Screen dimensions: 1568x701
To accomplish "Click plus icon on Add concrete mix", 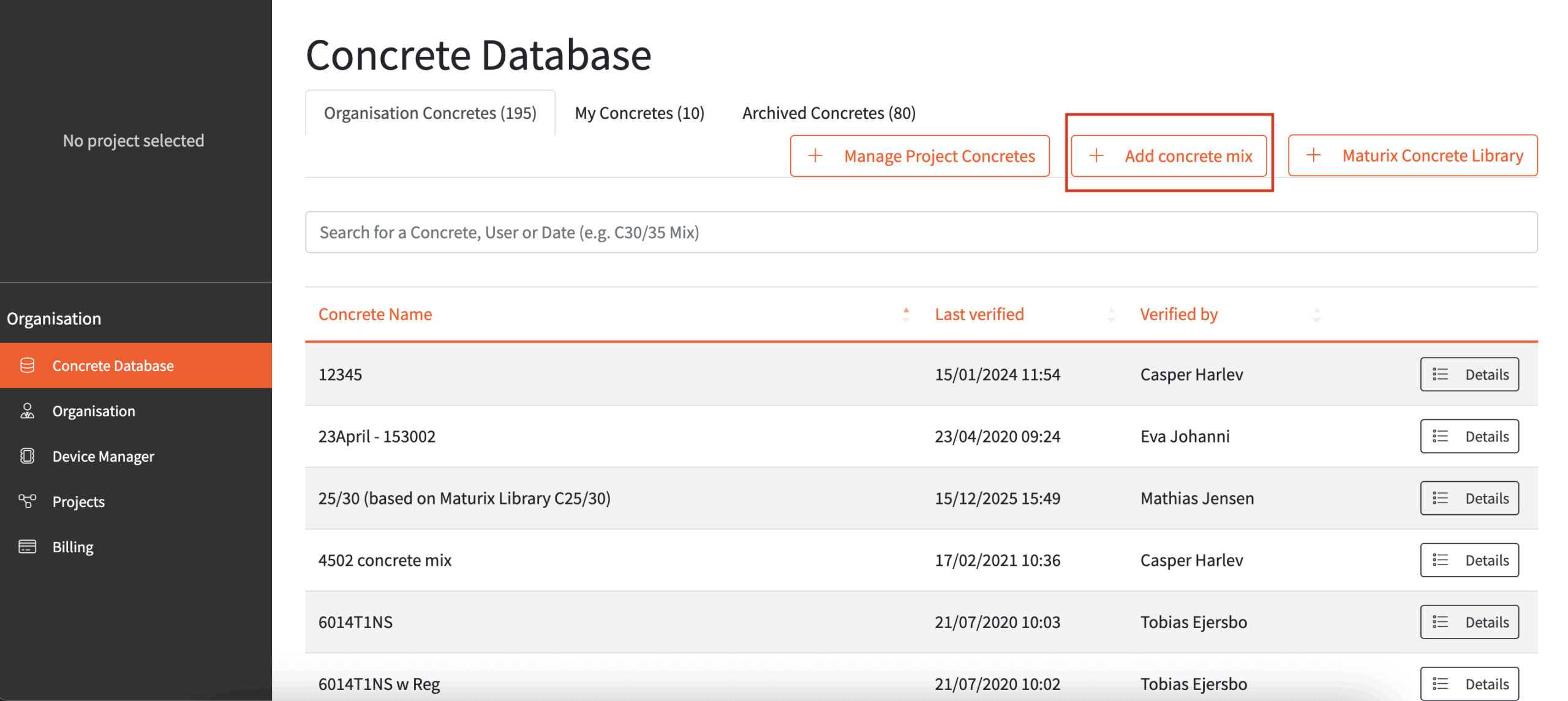I will click(x=1096, y=156).
